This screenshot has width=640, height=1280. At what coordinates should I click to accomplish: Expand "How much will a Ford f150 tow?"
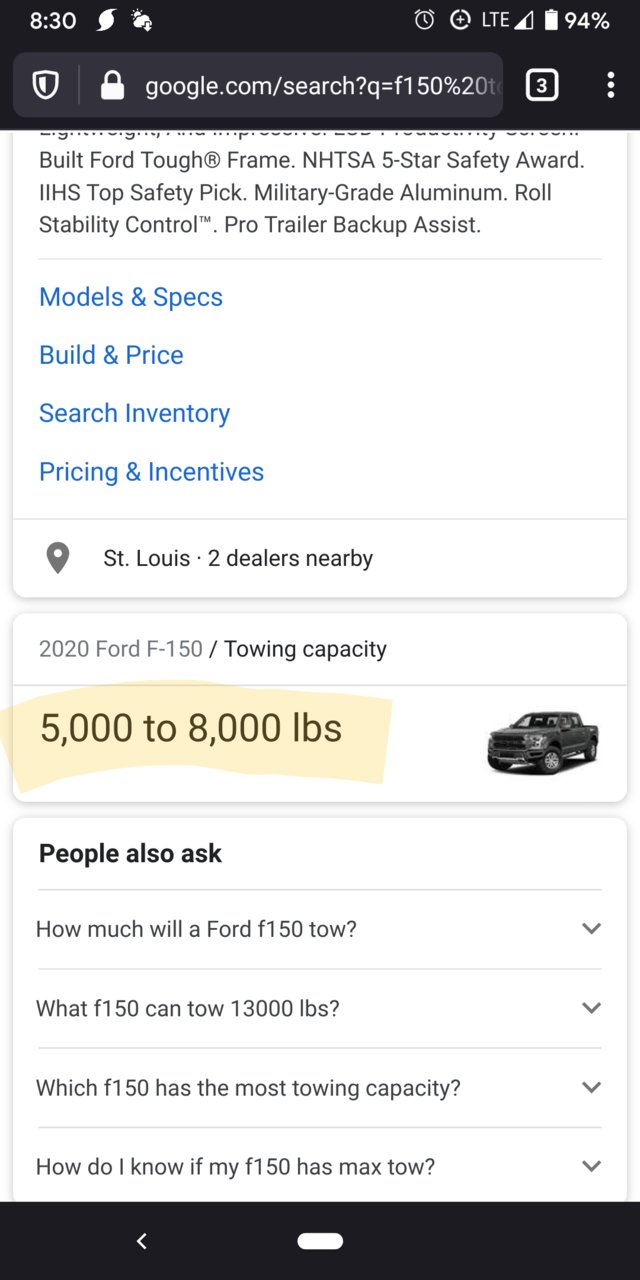(x=320, y=929)
